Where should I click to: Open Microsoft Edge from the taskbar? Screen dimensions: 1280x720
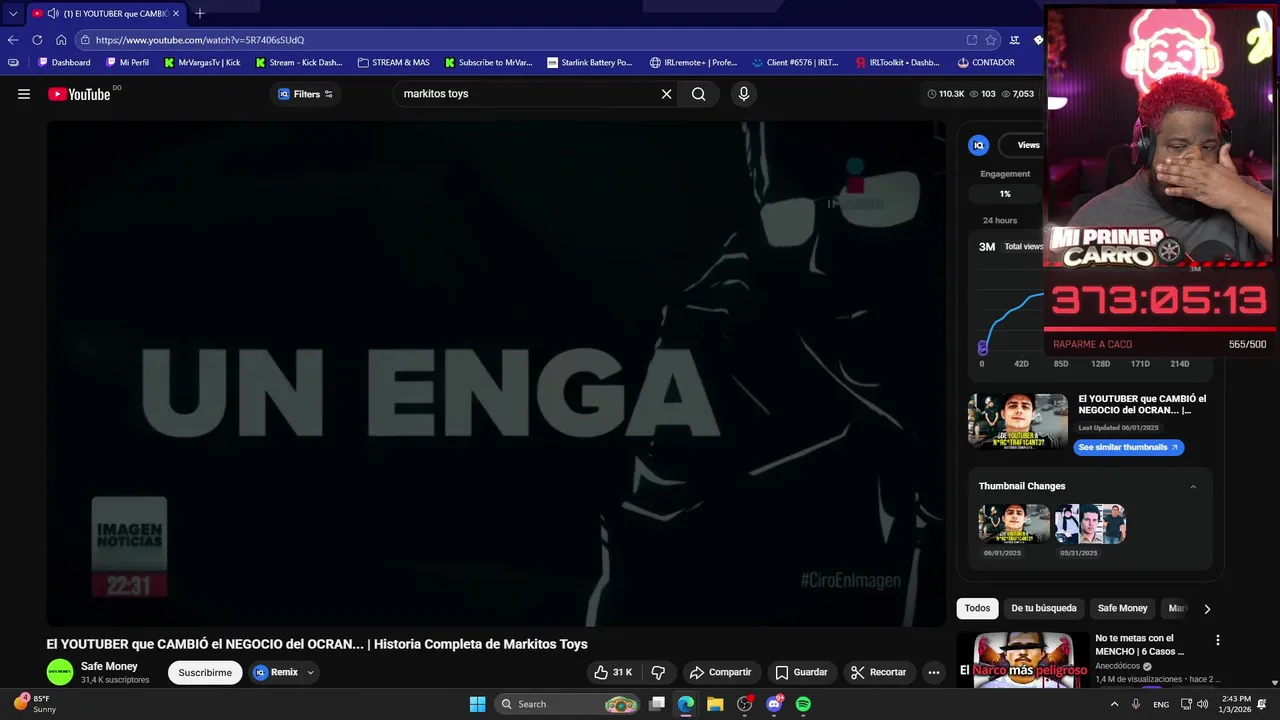tap(686, 704)
